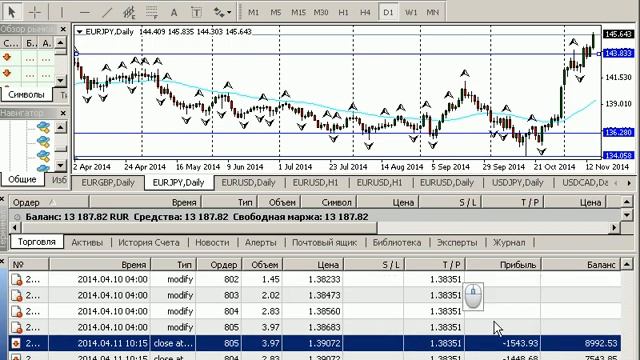The image size is (640, 360).
Task: Open the Торговля terminal tab
Action: (37, 242)
